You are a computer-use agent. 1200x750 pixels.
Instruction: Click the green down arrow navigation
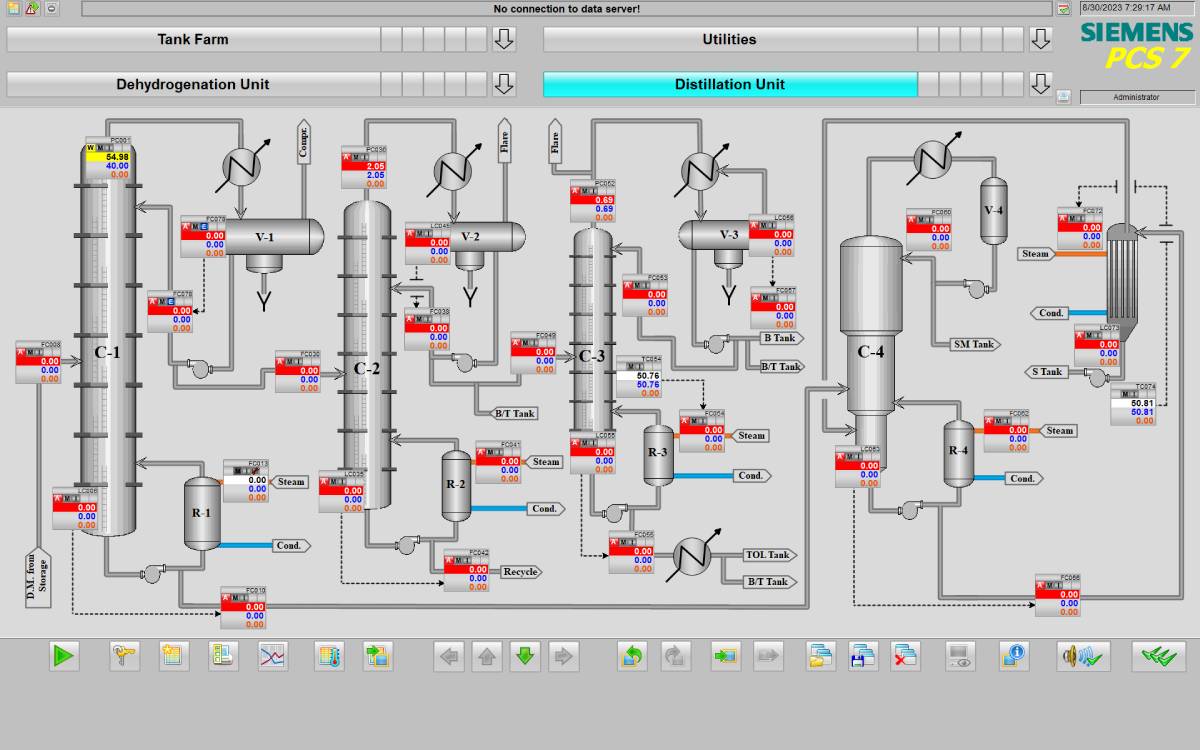pos(525,656)
